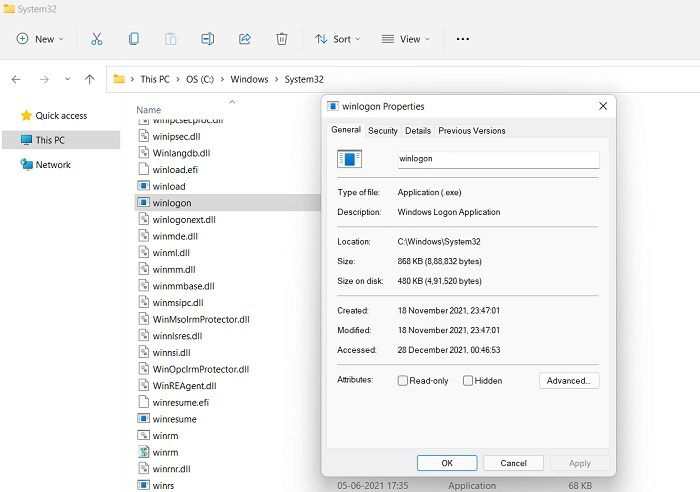The height and width of the screenshot is (492, 700).
Task: Expand the chevron after Windows in the address bar
Action: pos(276,79)
